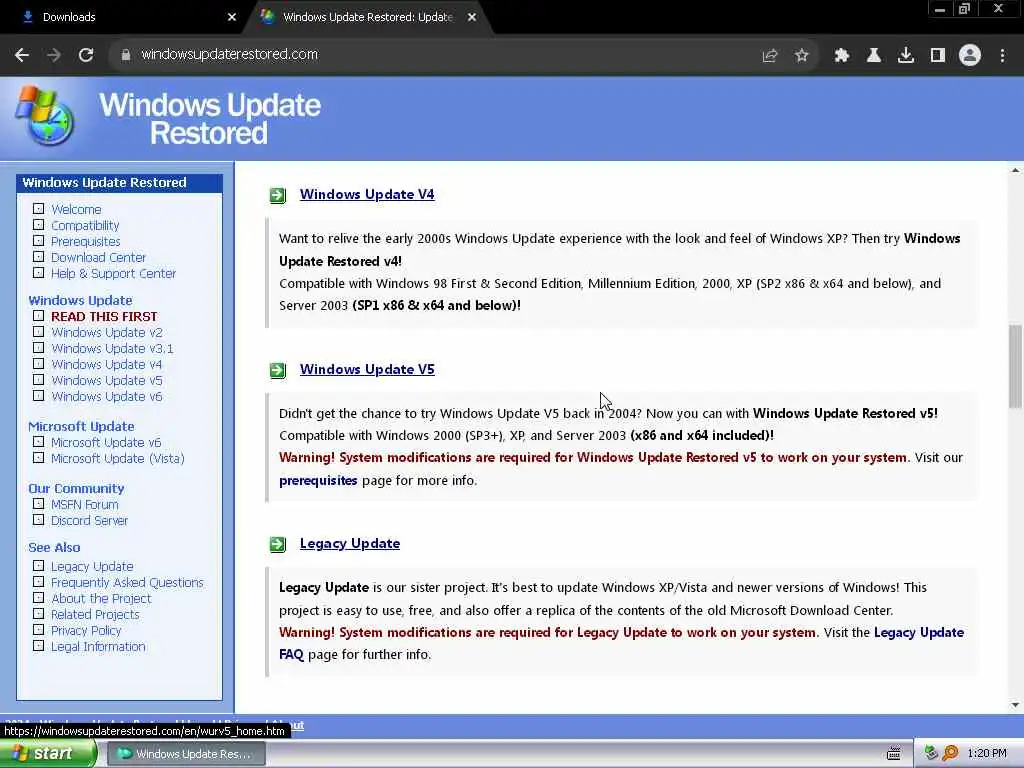Open the downloads tray icon in toolbar

tap(906, 56)
